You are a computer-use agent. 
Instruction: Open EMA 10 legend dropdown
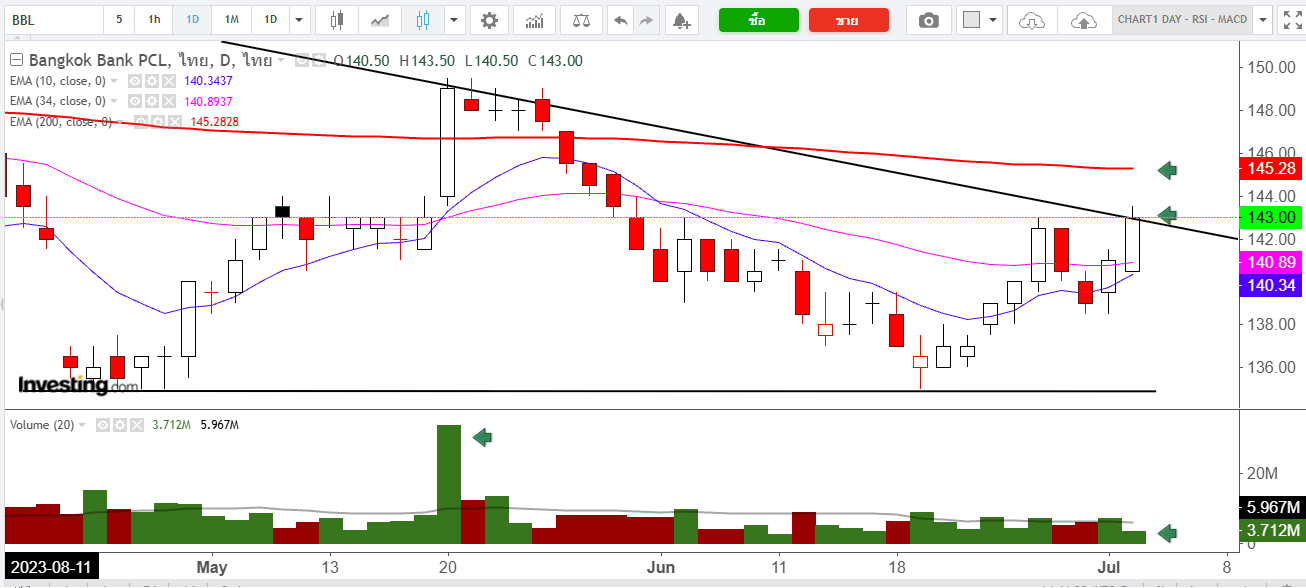coord(113,81)
